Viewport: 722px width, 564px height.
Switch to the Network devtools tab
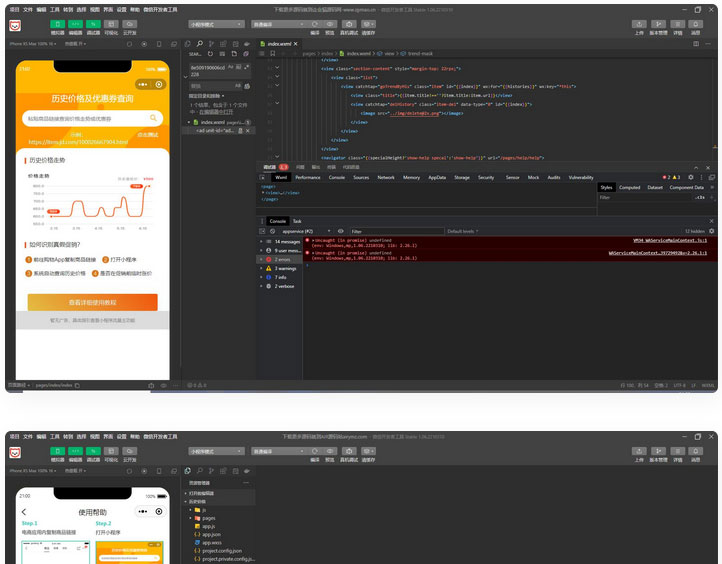386,177
